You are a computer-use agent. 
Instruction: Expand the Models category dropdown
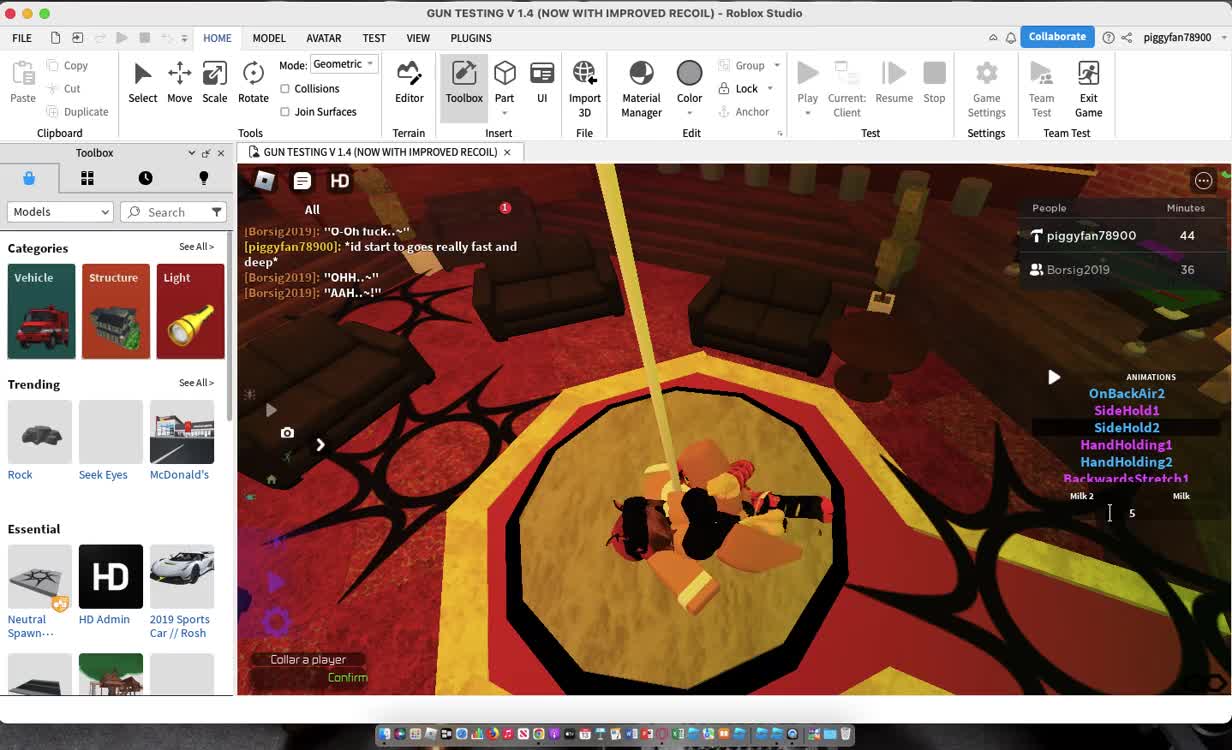point(60,212)
